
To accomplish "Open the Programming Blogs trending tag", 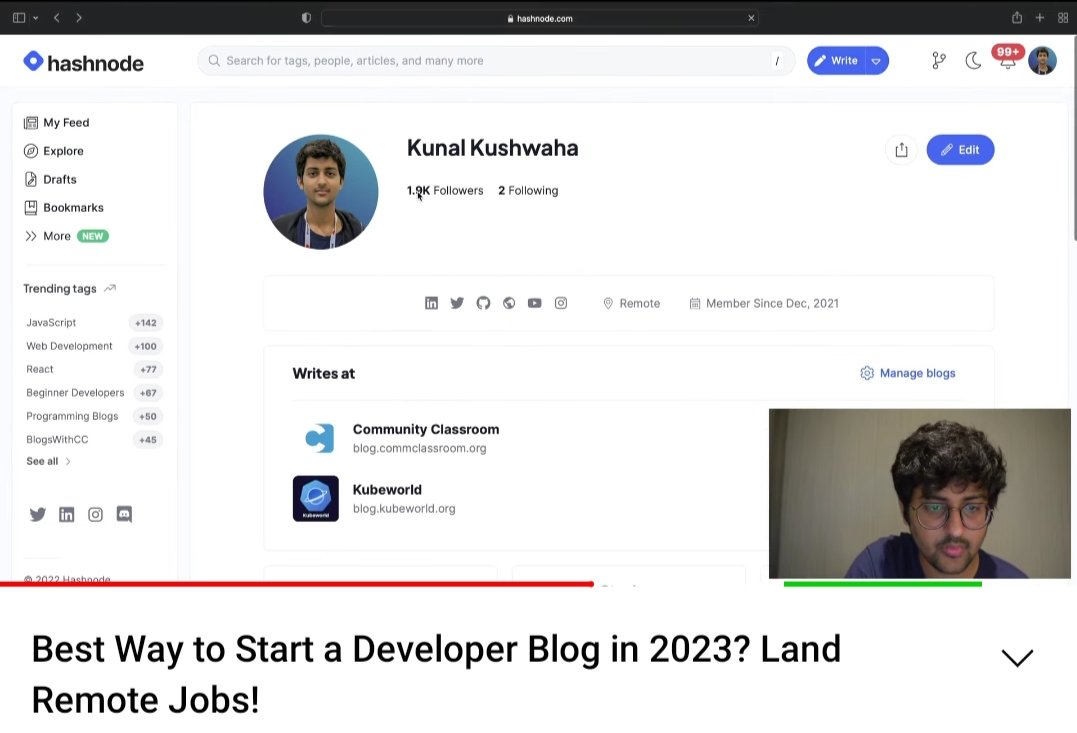I will coord(93,416).
